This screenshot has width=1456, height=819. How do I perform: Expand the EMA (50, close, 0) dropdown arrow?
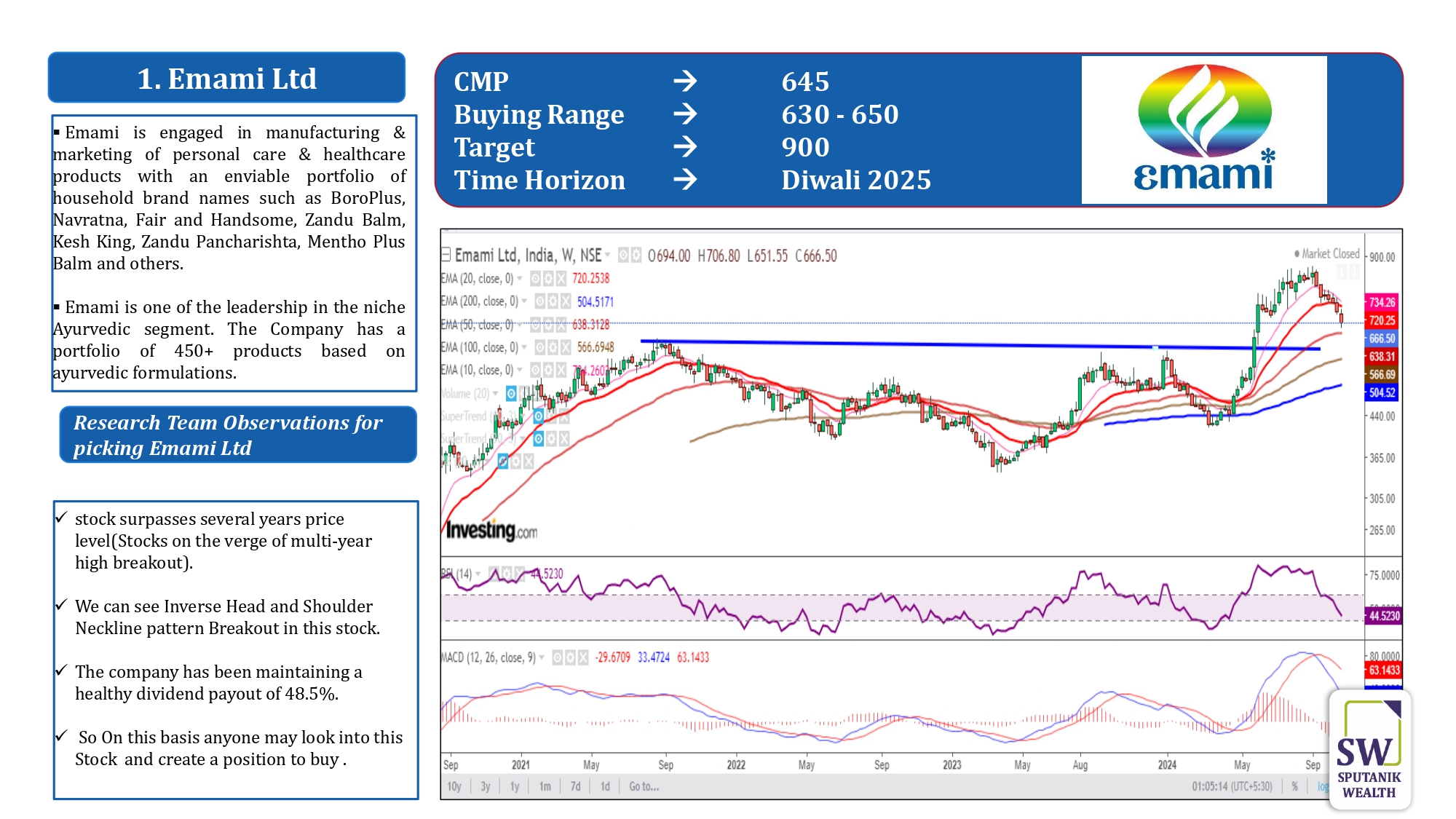[x=520, y=325]
